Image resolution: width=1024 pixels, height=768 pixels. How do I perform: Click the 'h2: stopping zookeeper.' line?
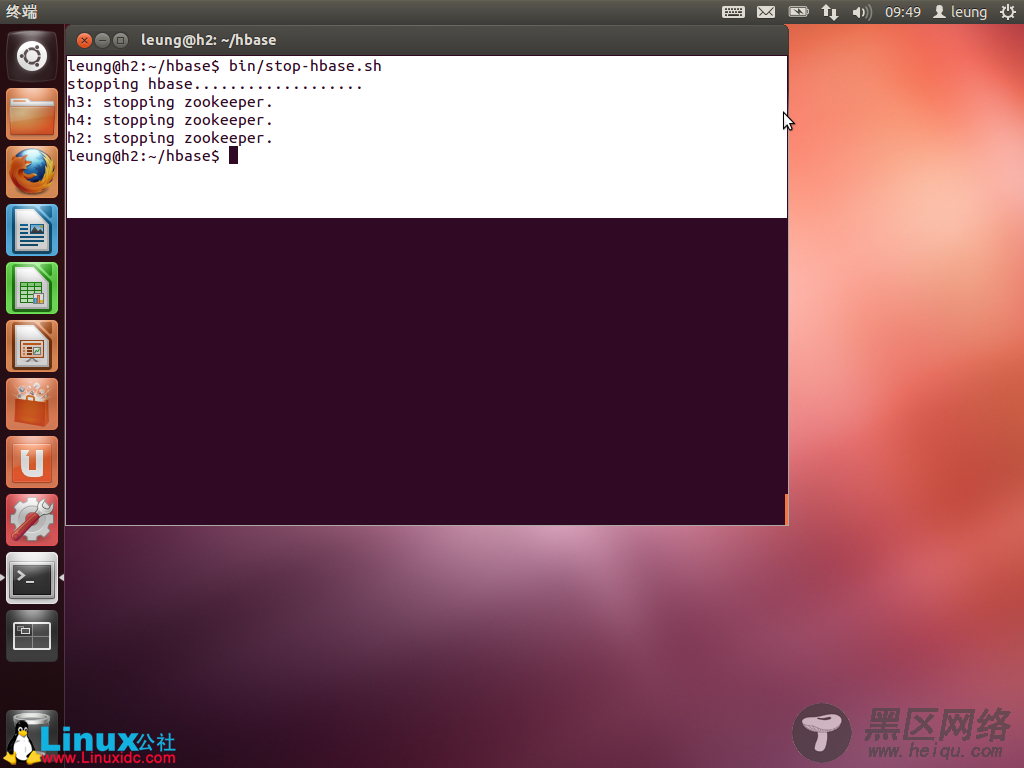170,138
